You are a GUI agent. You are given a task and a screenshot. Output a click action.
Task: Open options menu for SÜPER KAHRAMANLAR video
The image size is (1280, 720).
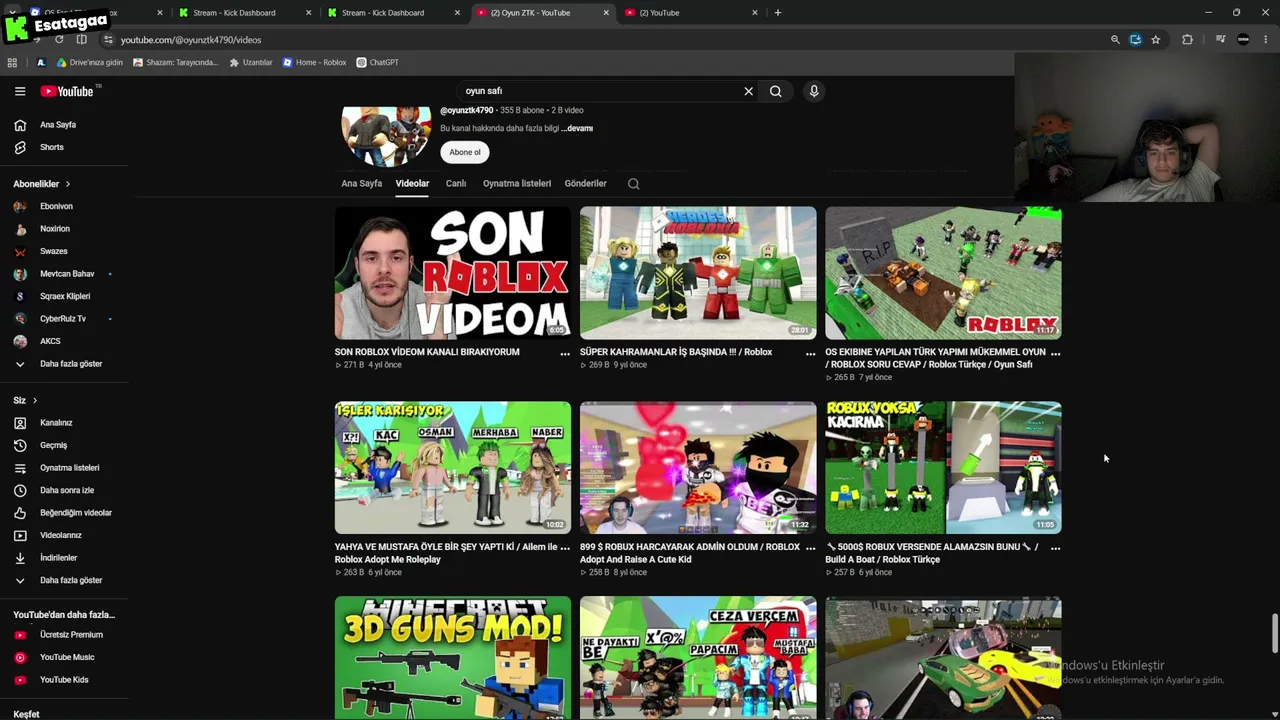(810, 353)
